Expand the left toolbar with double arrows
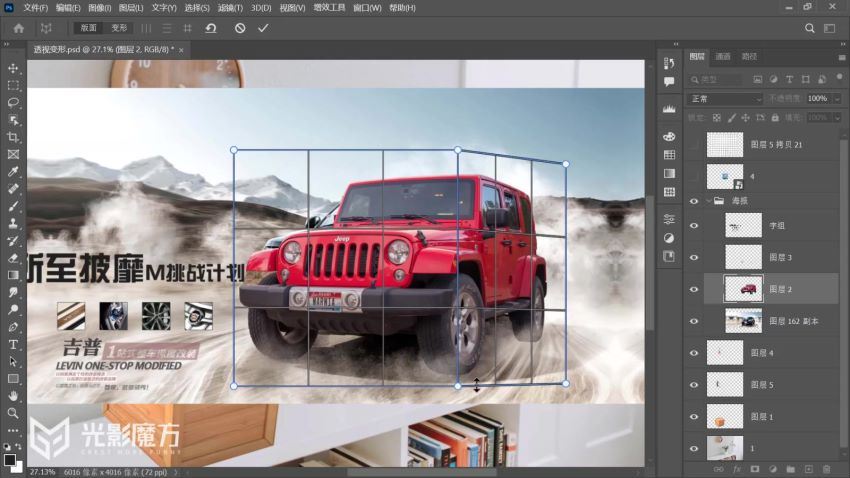This screenshot has height=478, width=850. pyautogui.click(x=7, y=44)
